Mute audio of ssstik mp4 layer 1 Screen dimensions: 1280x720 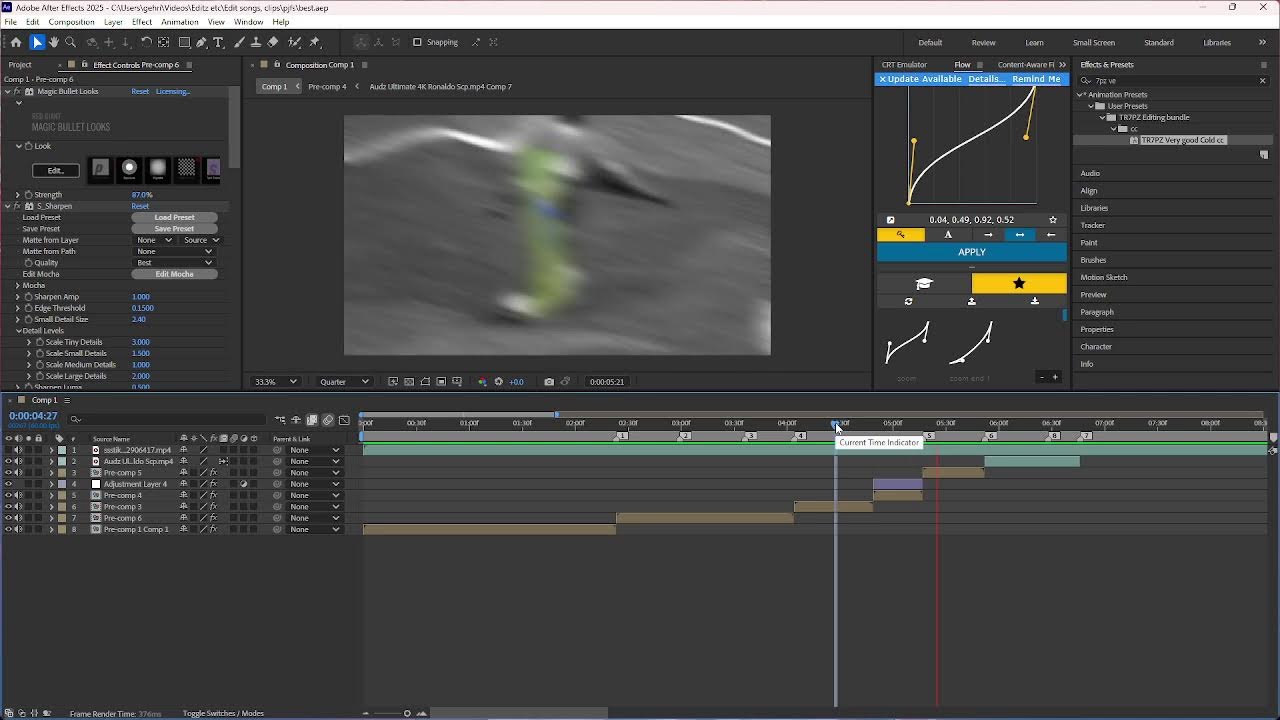pyautogui.click(x=18, y=450)
